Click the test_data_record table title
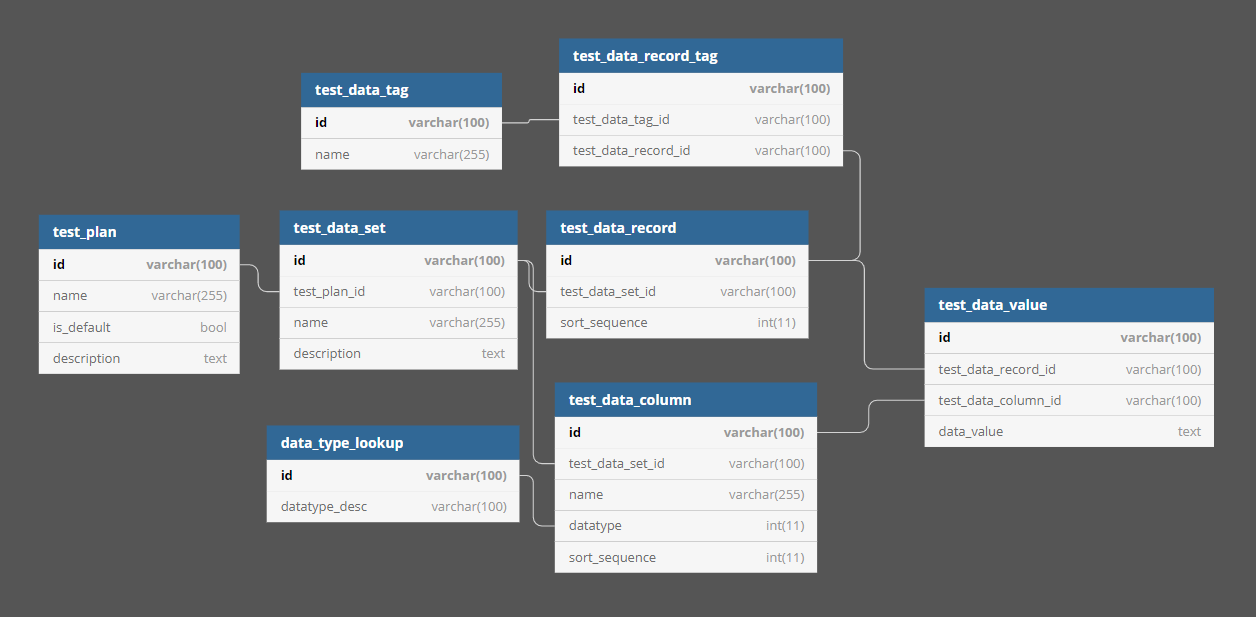 677,227
